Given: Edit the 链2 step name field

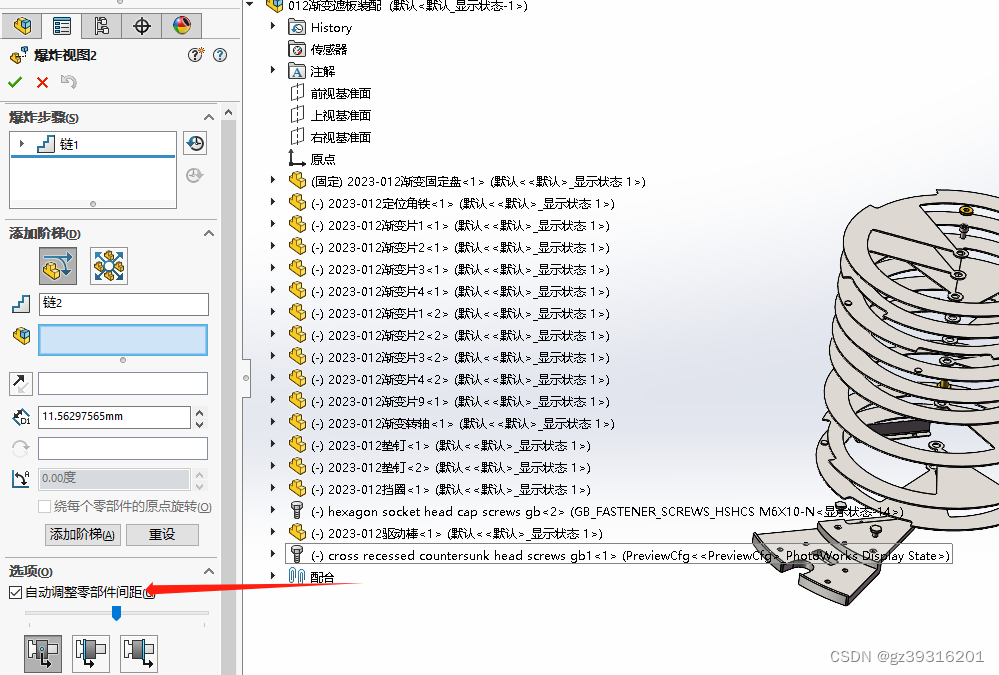Looking at the screenshot, I should click(124, 304).
